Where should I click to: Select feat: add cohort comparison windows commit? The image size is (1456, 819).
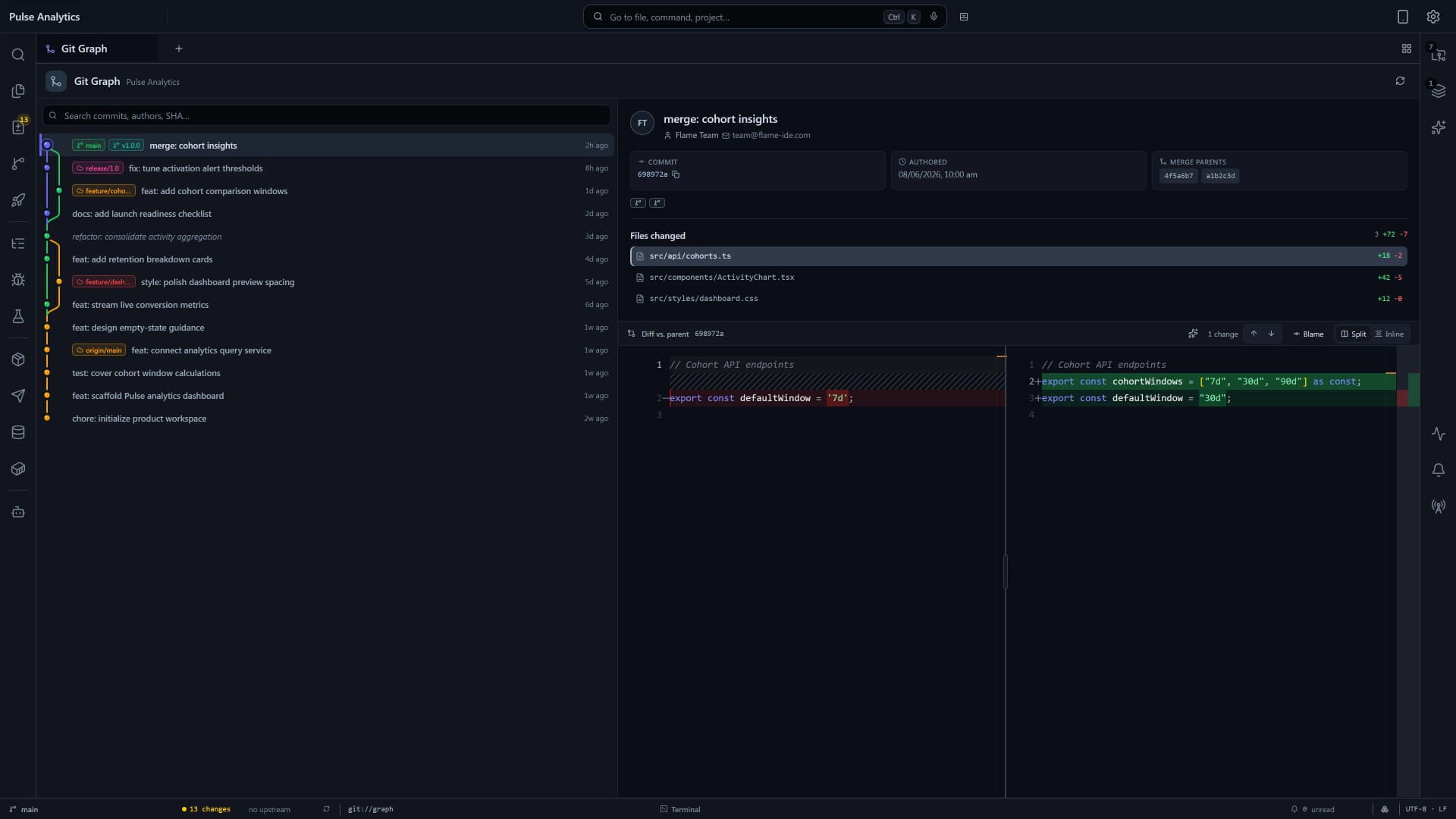[x=327, y=190]
